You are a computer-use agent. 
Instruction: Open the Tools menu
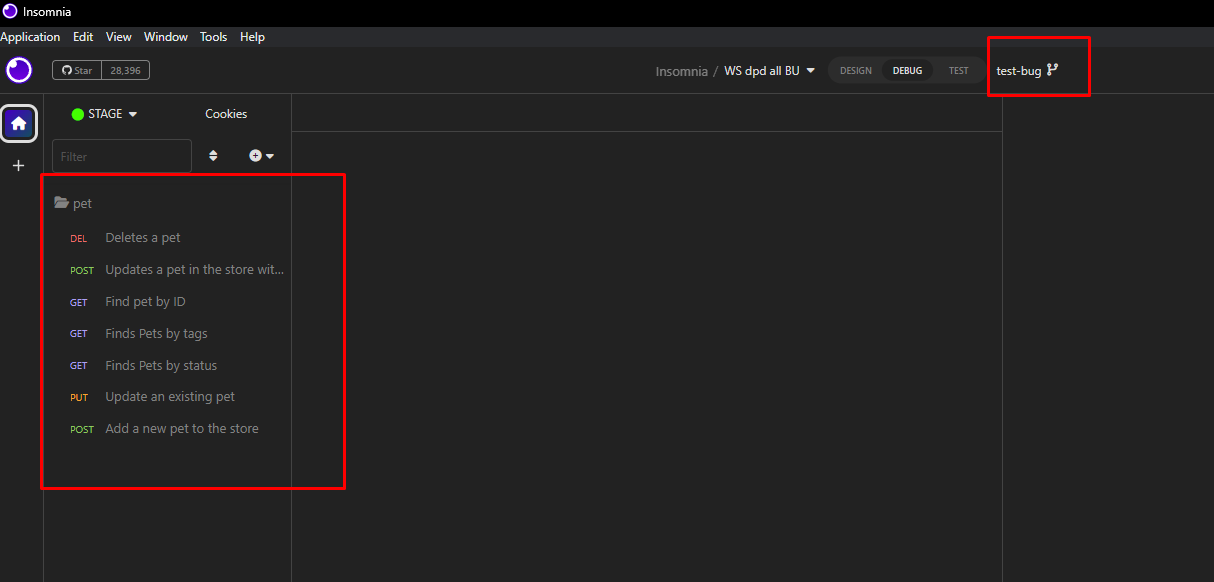tap(213, 37)
